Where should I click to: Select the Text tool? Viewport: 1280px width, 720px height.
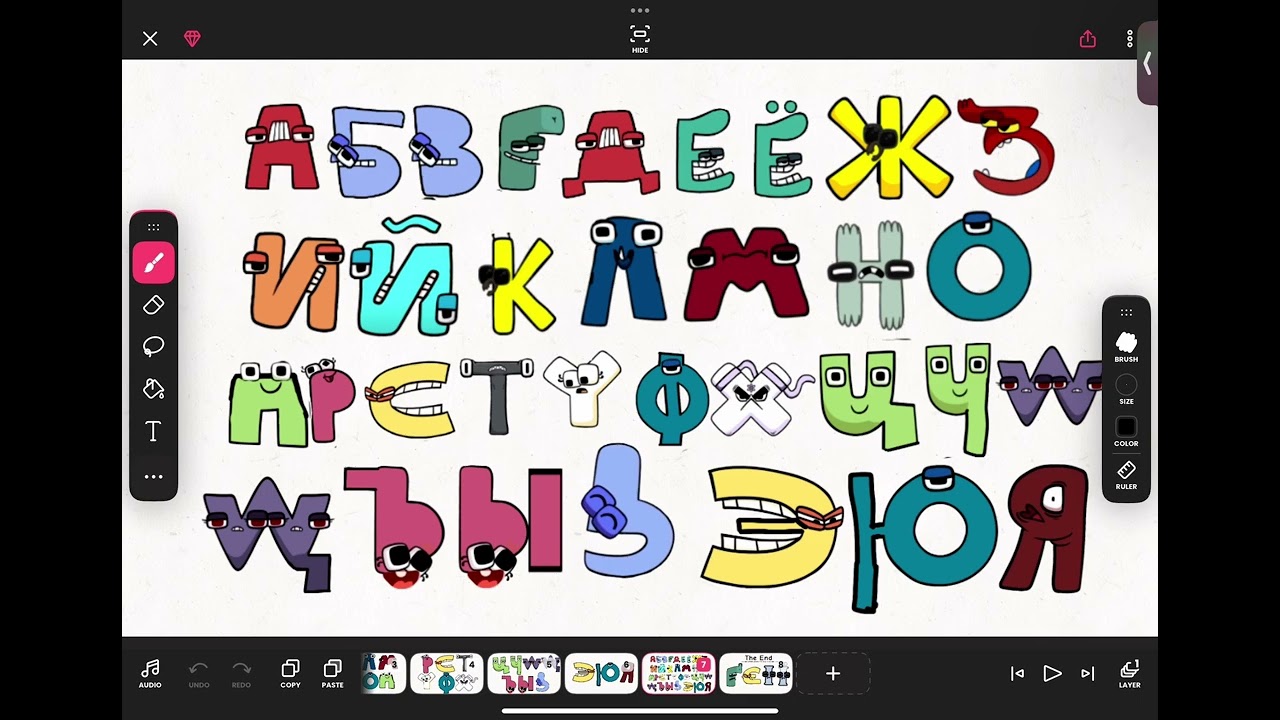pos(154,431)
